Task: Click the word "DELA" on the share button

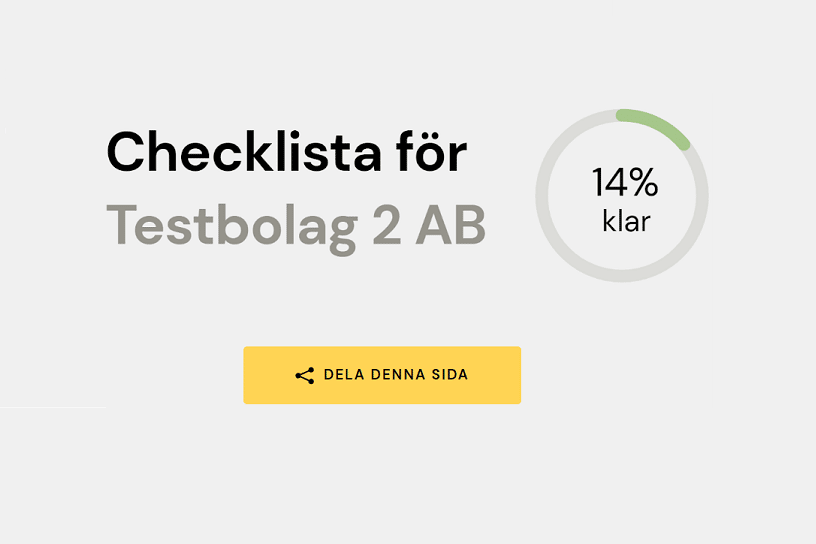Action: coord(341,376)
